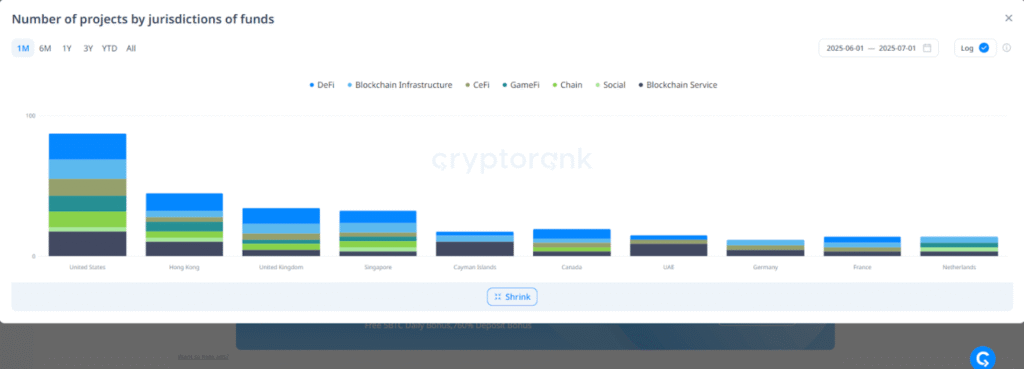The image size is (1024, 369).
Task: Select the 1M time range tab
Action: click(x=23, y=48)
